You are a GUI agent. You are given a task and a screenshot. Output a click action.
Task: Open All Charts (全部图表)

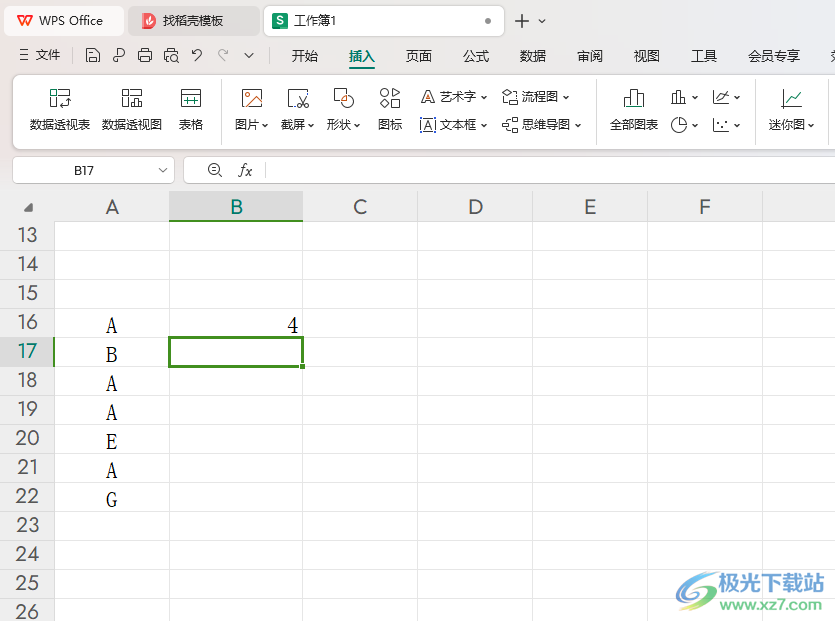tap(634, 110)
